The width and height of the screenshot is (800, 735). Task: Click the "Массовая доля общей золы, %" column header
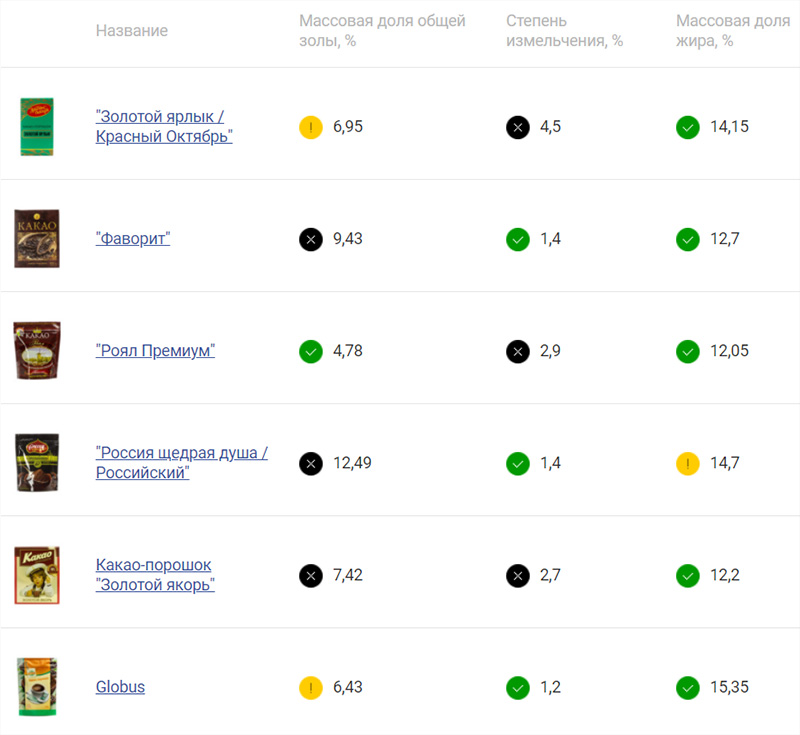[x=382, y=31]
